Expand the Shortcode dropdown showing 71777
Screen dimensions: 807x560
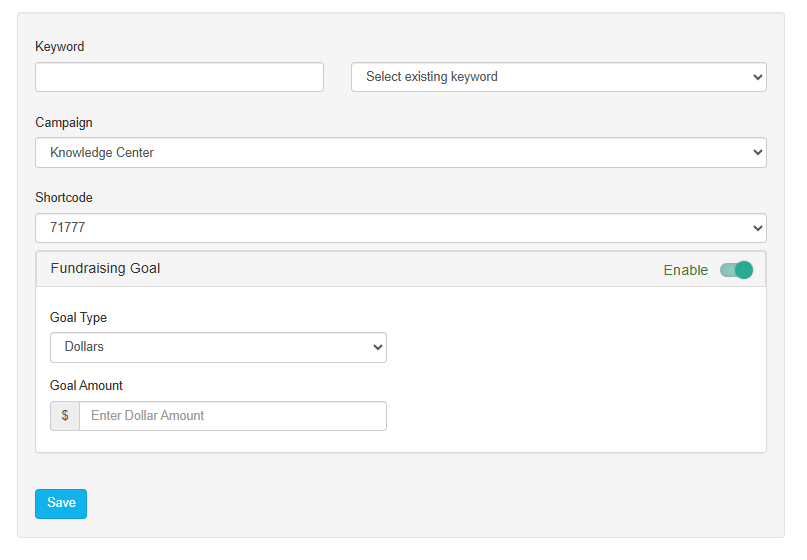(400, 228)
